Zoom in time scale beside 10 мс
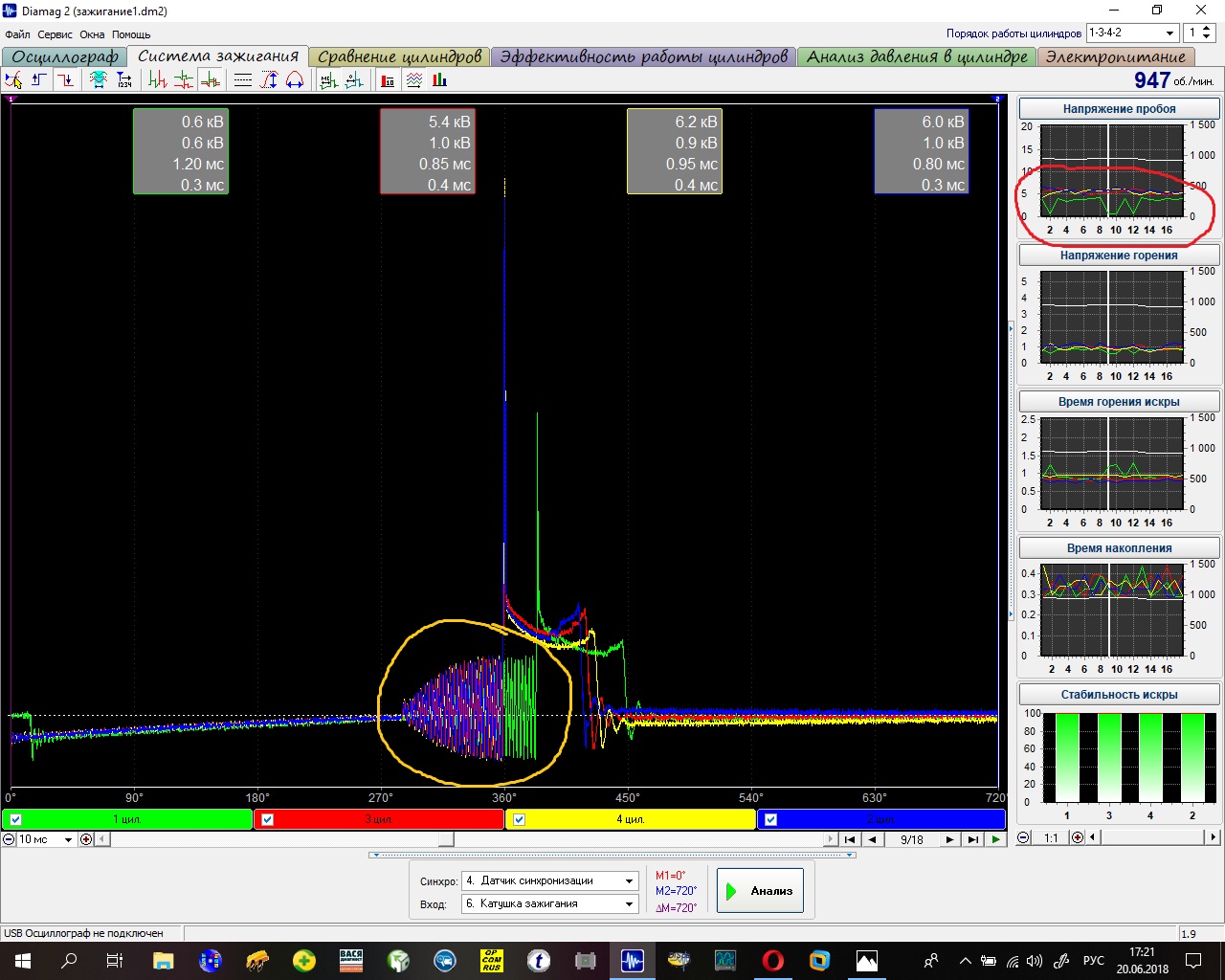 point(86,839)
